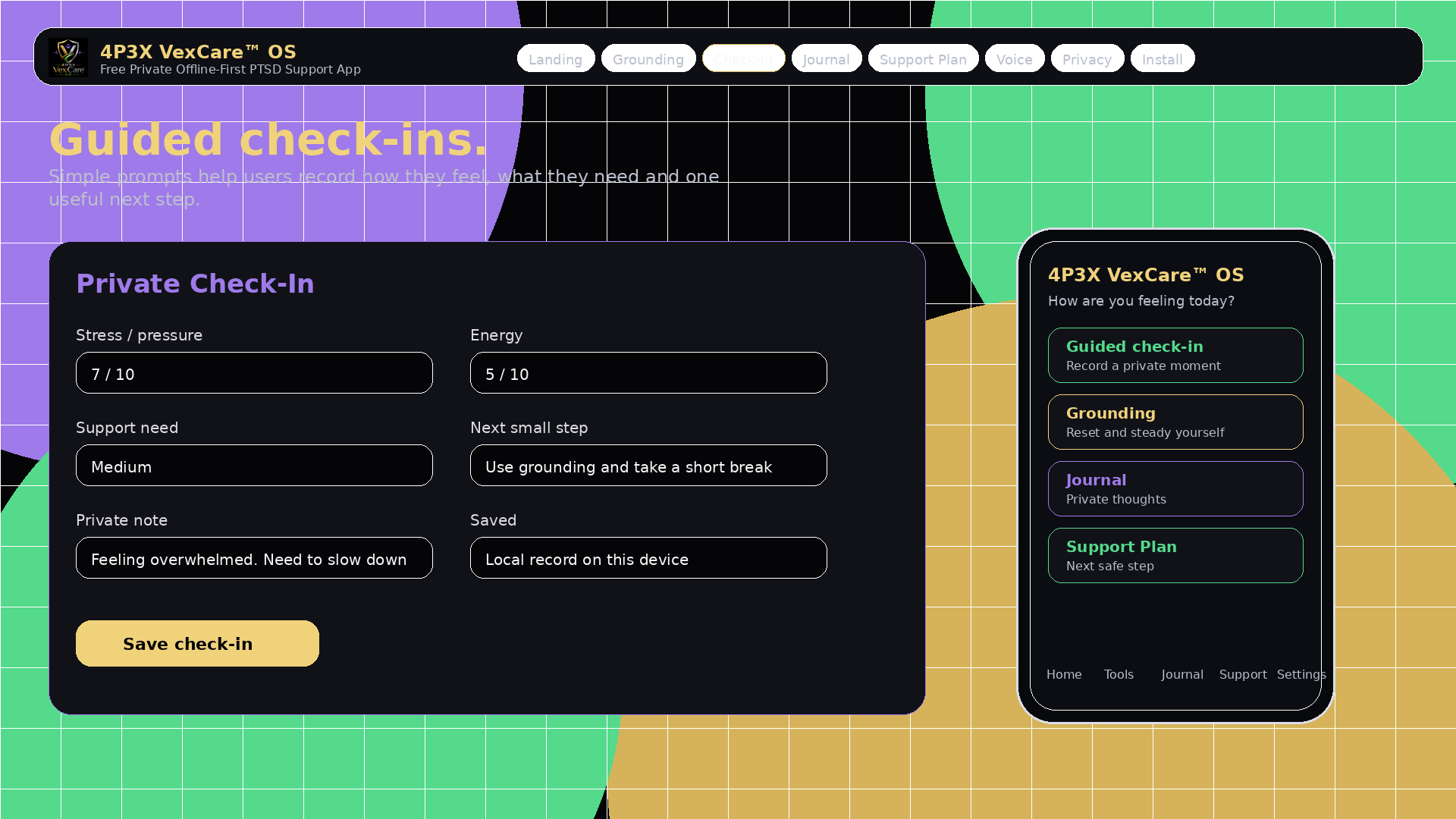Click the How are you feeling today? text
This screenshot has width=1456, height=819.
1141,301
